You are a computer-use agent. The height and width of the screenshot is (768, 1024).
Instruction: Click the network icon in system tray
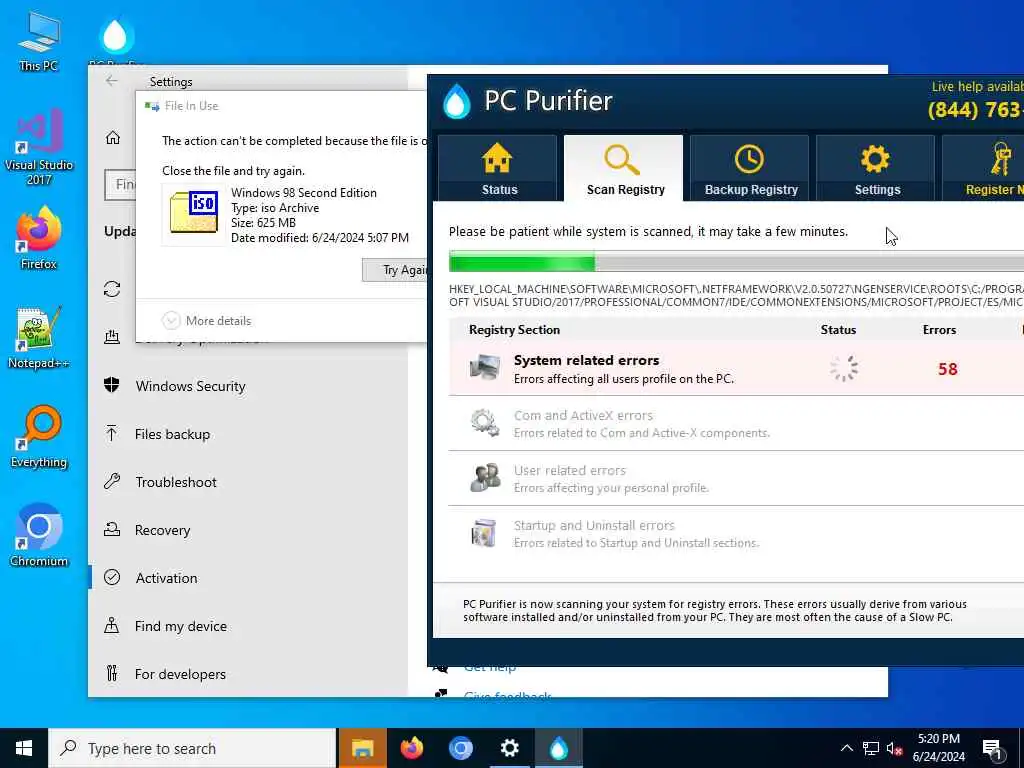pyautogui.click(x=871, y=748)
